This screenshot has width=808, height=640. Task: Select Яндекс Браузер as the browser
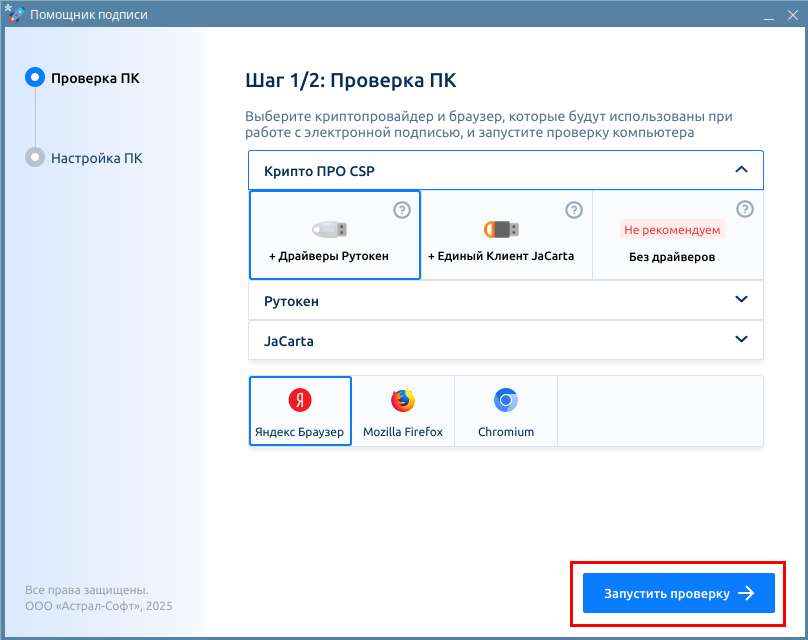click(x=300, y=411)
